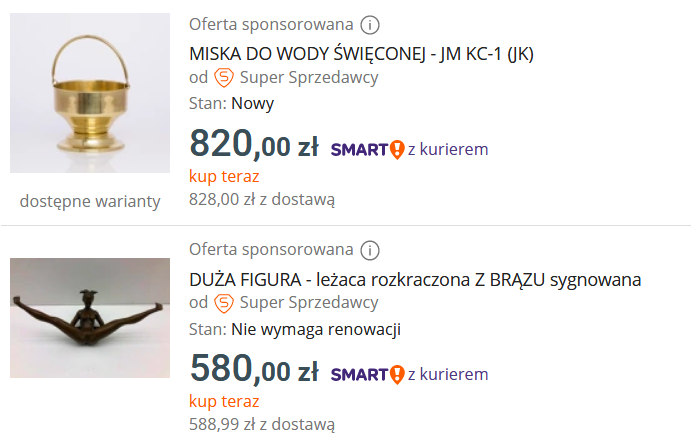Click first Oferta sponsorowana label
691x445 pixels.
[x=271, y=25]
